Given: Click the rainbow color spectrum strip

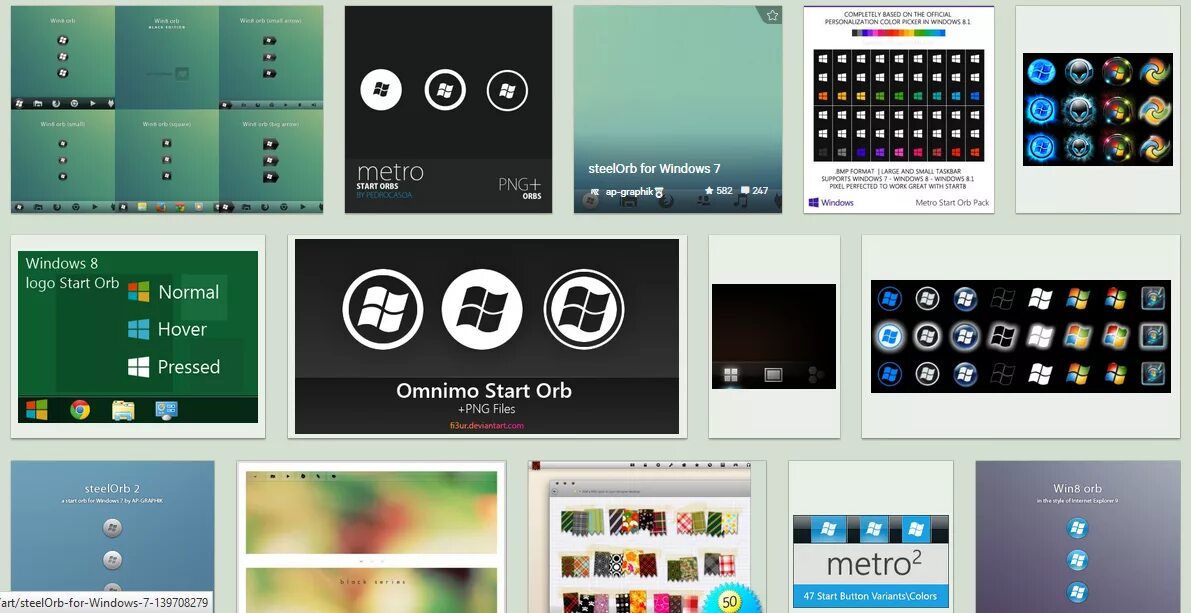Looking at the screenshot, I should (898, 33).
